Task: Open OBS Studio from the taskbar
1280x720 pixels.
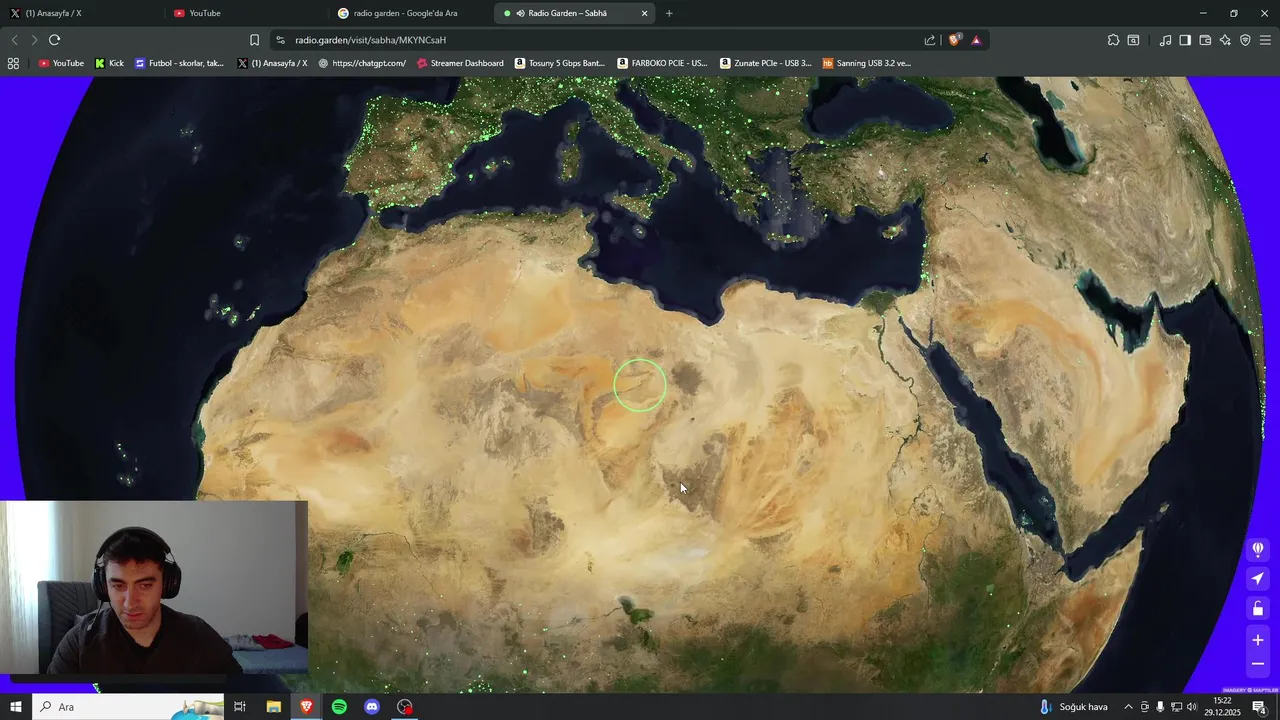Action: (x=405, y=707)
